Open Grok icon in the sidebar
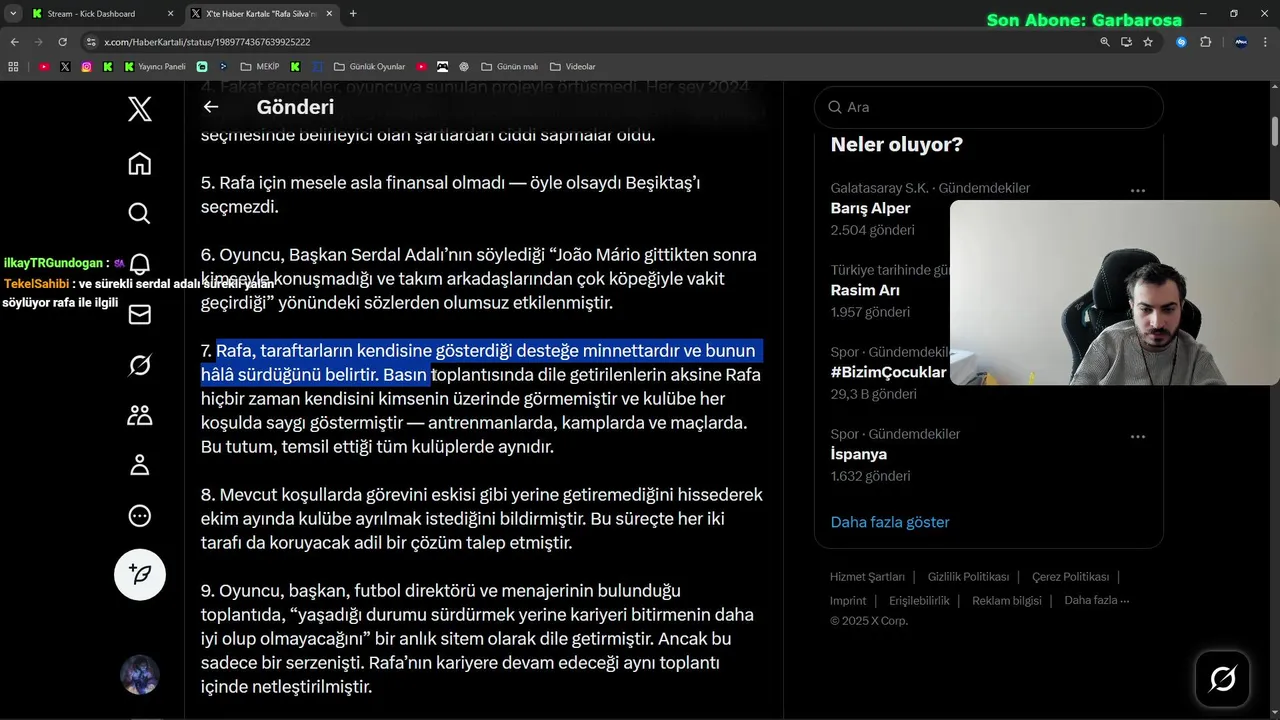The height and width of the screenshot is (720, 1280). coord(140,365)
